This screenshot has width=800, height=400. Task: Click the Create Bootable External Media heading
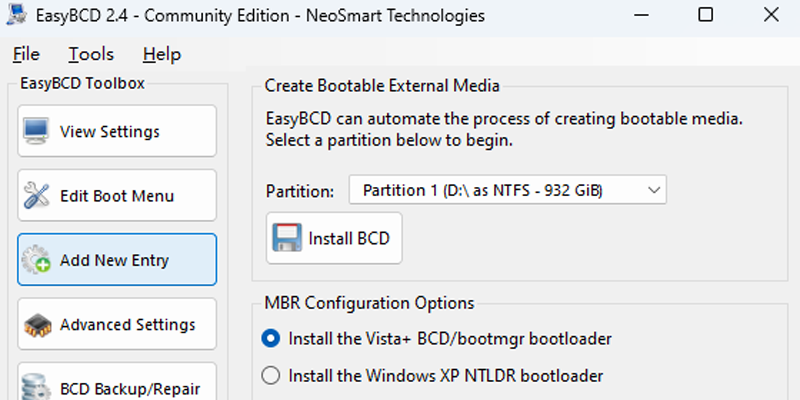pos(382,85)
